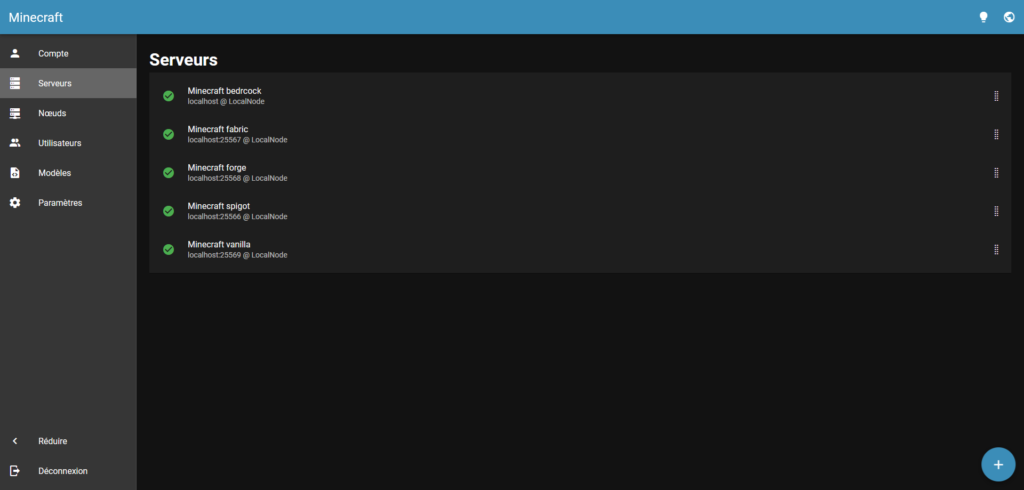
Task: Select the Serveurs menu item
Action: click(55, 83)
